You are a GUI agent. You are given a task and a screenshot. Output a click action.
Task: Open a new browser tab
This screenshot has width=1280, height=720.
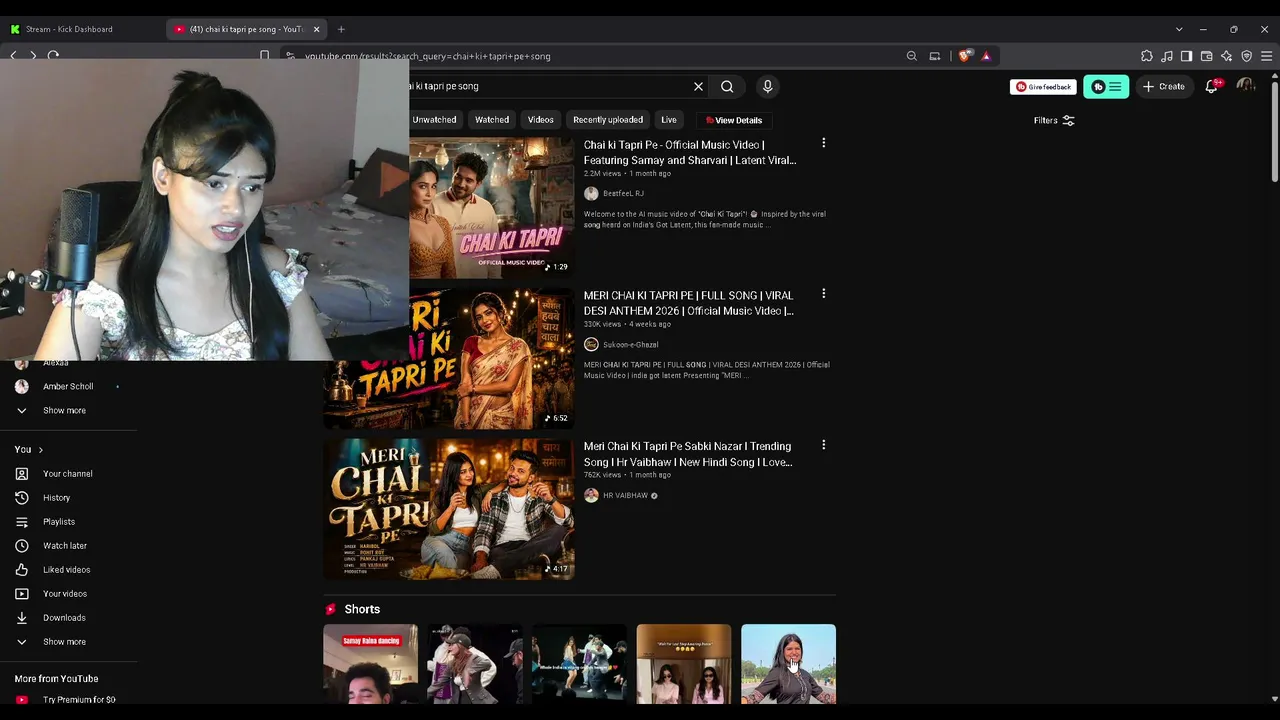click(341, 29)
